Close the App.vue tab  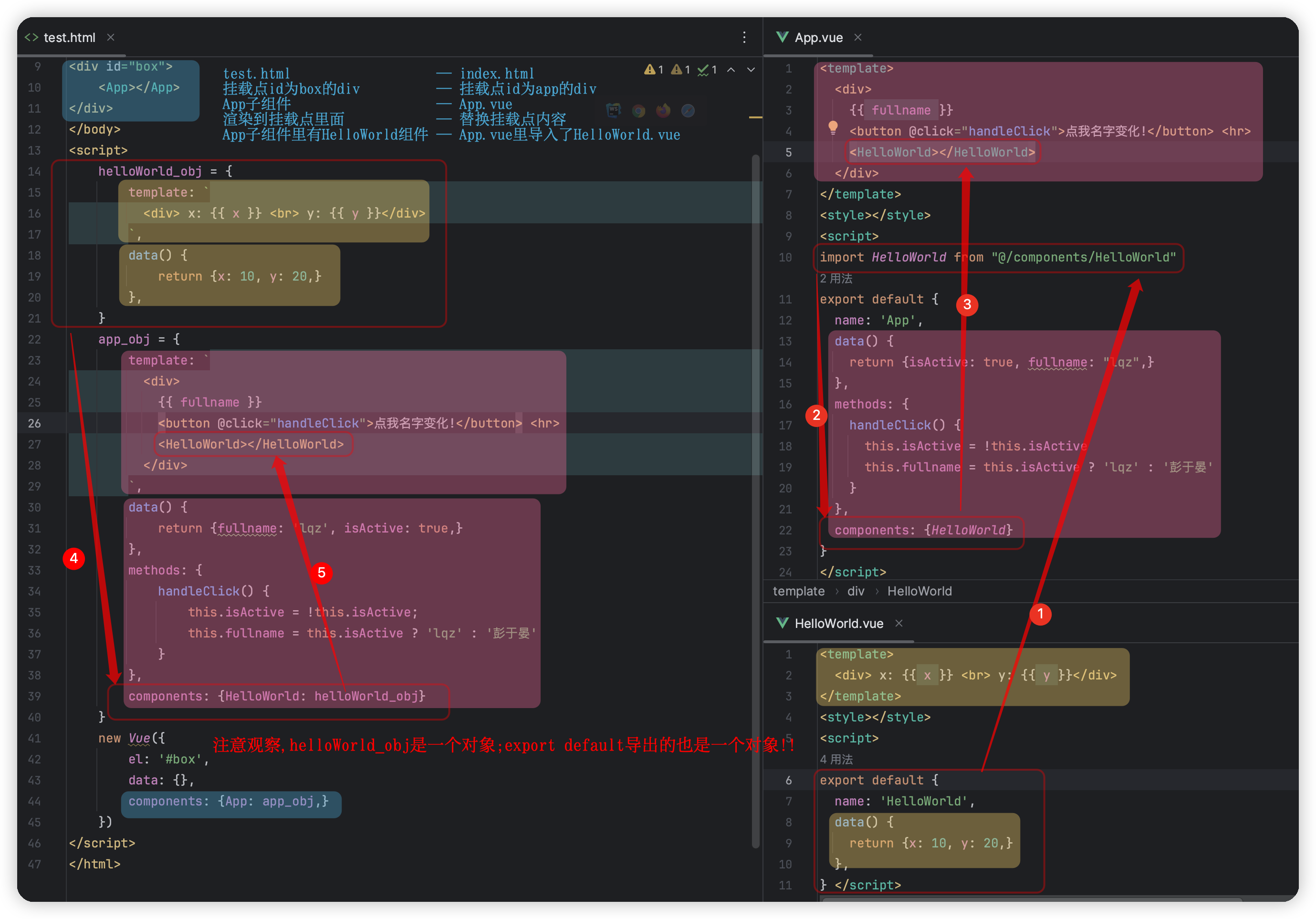(x=858, y=37)
